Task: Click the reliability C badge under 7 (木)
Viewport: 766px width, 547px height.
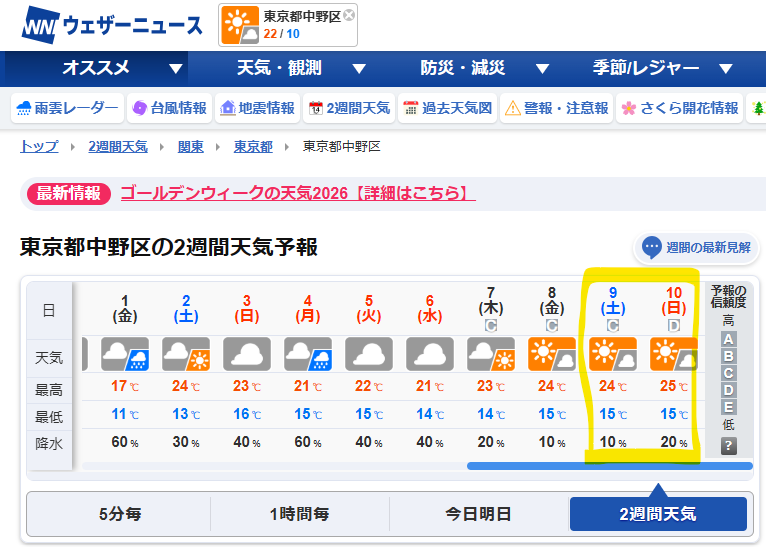Action: 491,325
